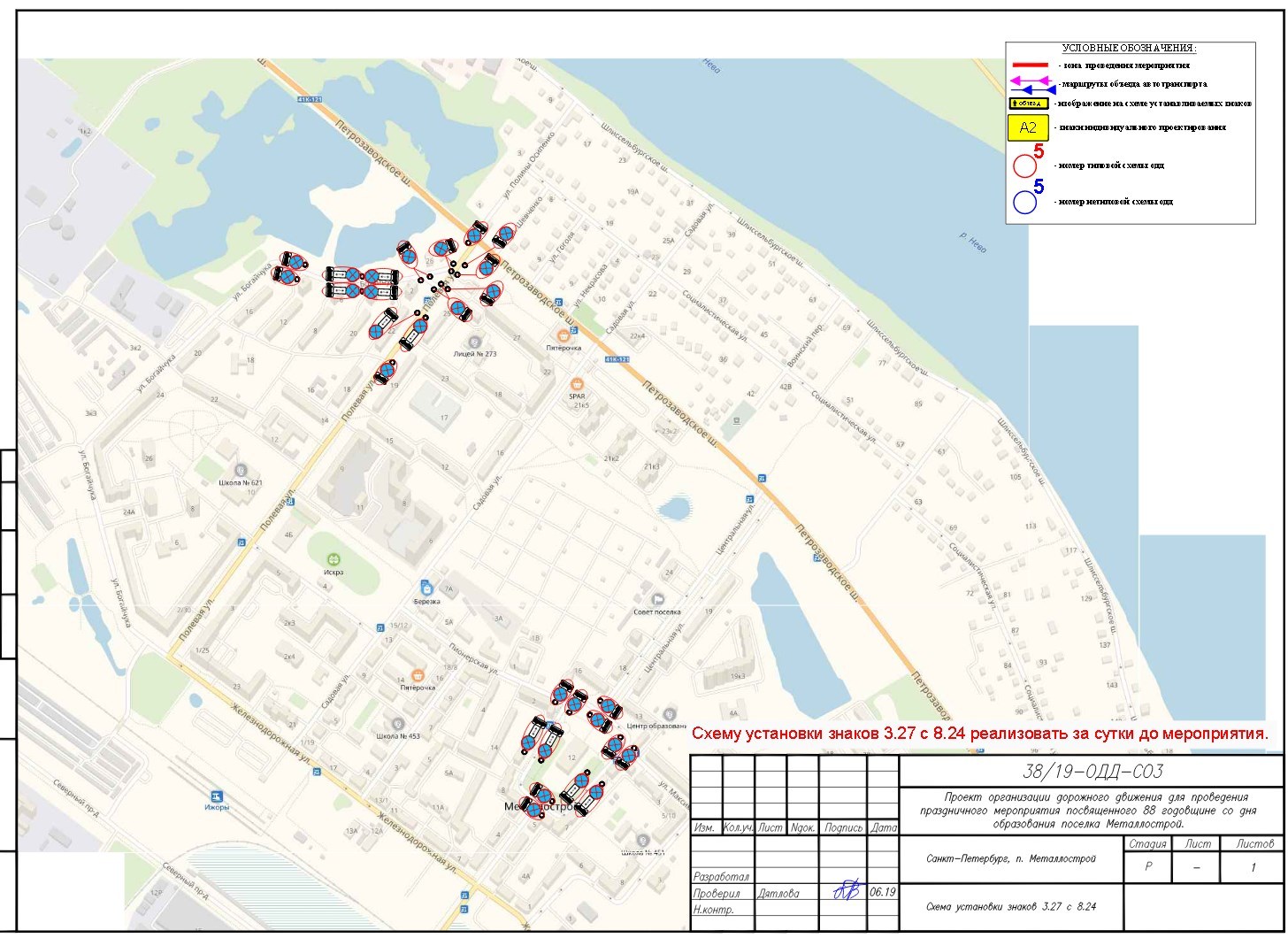1288x938 pixels.
Task: Click the '06.19' date cell
Action: pos(883,892)
